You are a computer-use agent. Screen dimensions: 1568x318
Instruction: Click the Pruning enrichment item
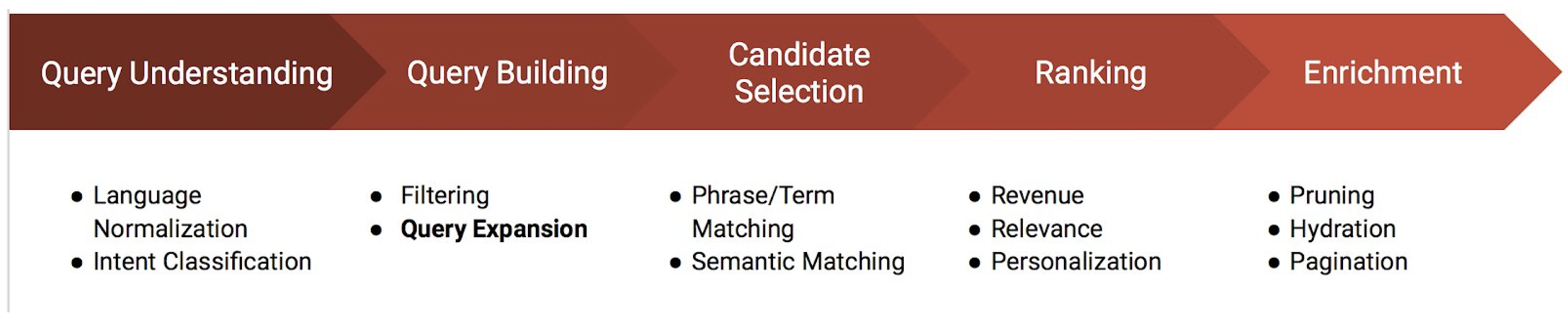[1331, 196]
